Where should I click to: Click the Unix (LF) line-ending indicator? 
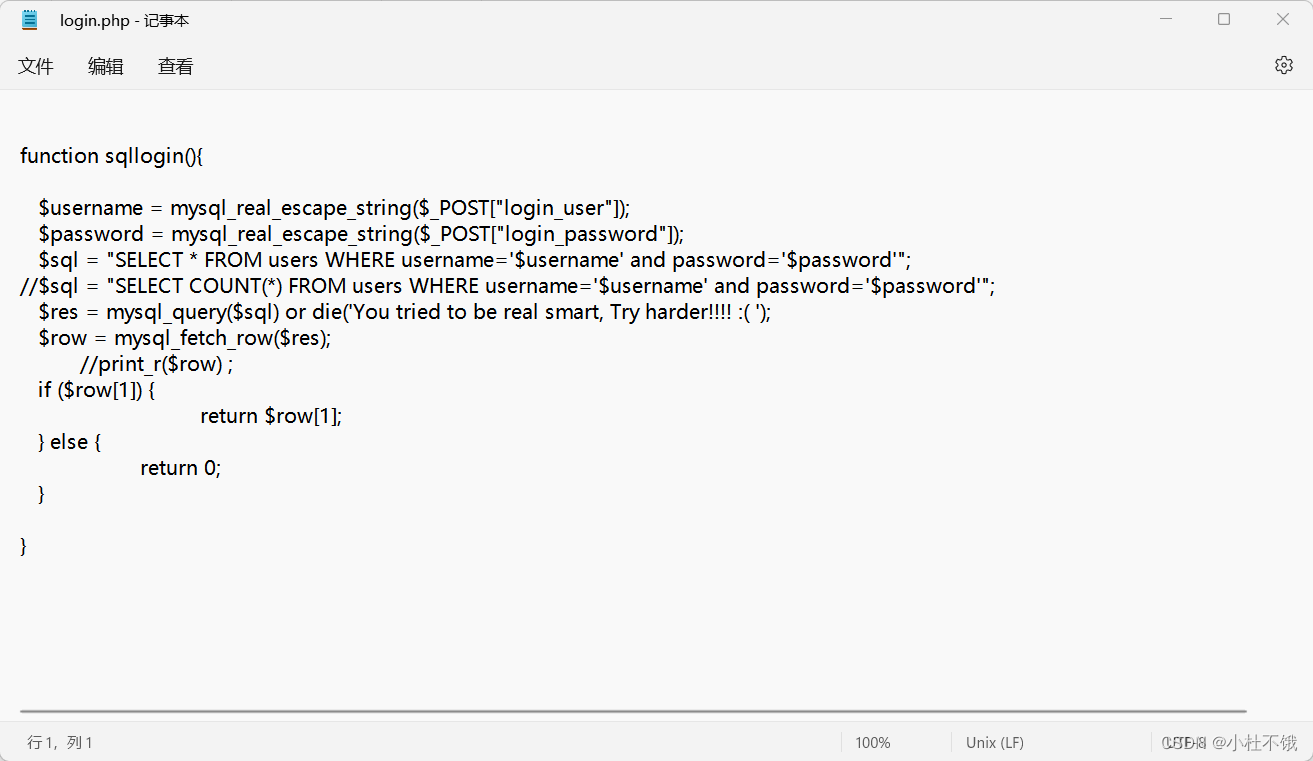[994, 742]
